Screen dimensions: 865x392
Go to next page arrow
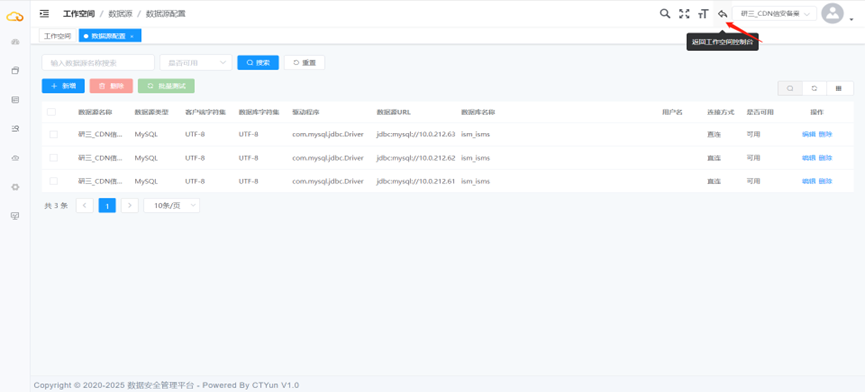[x=129, y=206]
